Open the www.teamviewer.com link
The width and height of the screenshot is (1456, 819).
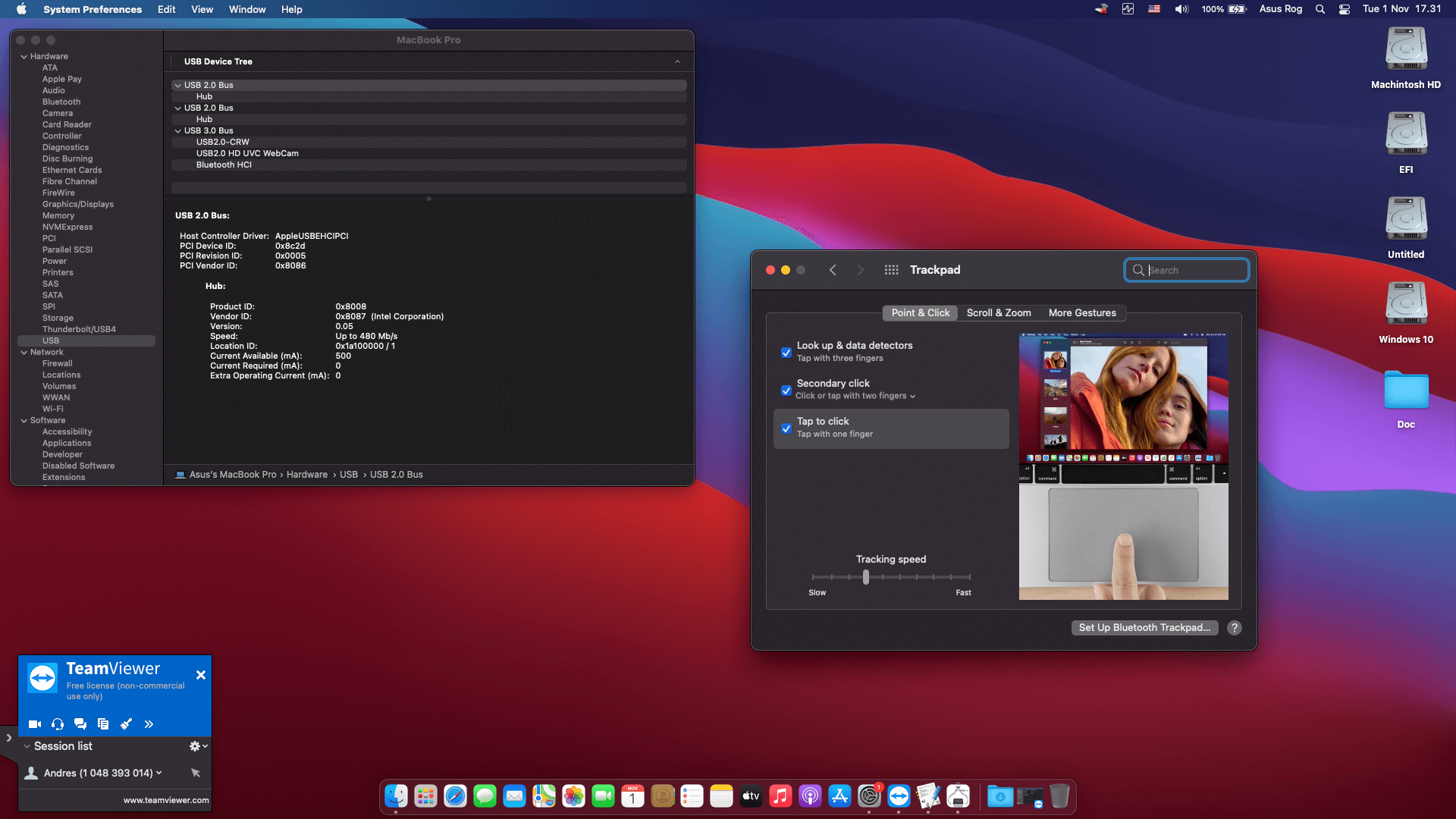(166, 800)
